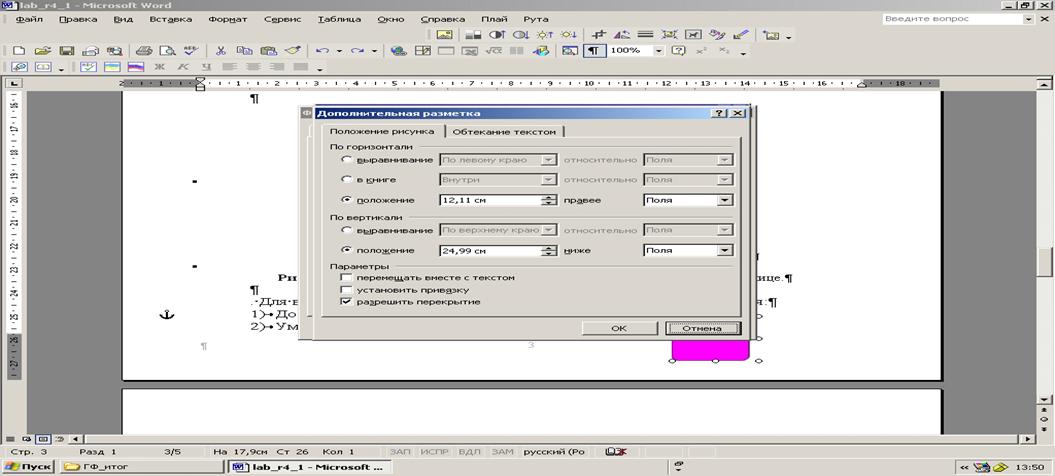1055x476 pixels.
Task: Open the 'ниже' Поля dropdown
Action: (x=725, y=251)
